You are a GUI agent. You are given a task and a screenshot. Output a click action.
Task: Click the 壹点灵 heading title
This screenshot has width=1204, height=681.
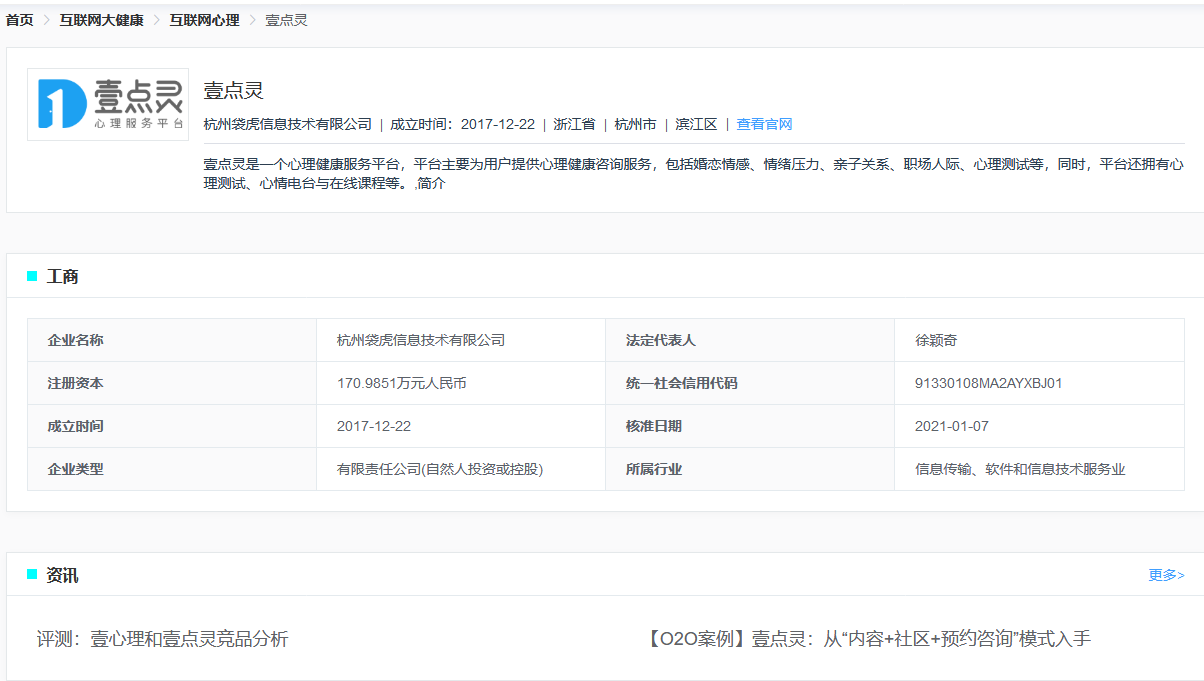[233, 91]
